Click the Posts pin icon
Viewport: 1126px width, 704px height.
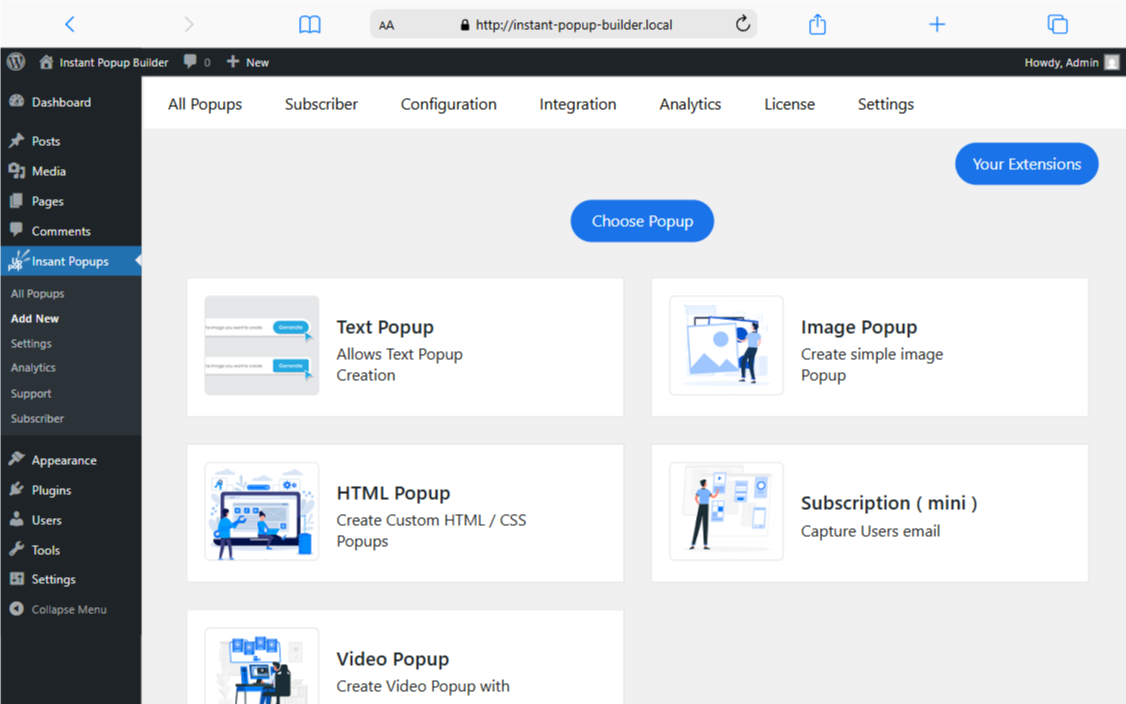(x=17, y=141)
